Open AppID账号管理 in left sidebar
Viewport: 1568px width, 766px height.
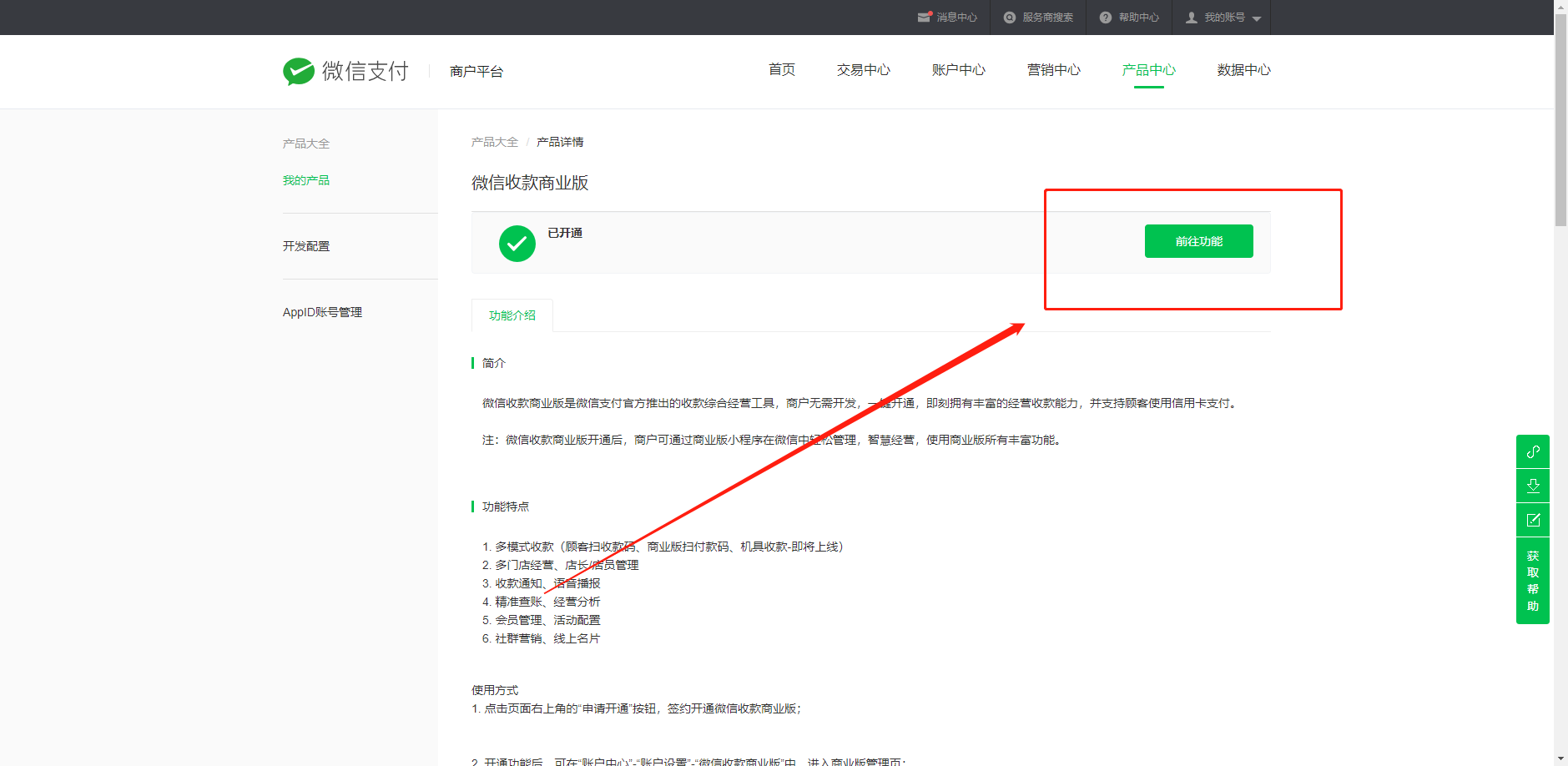coord(322,312)
